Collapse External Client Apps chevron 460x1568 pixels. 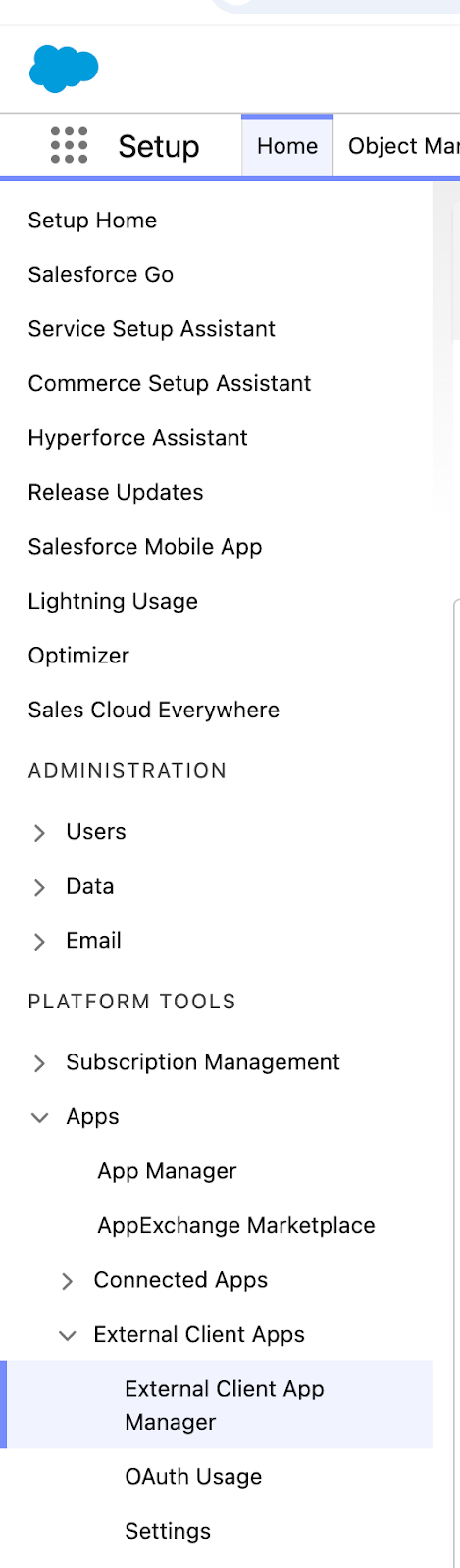67,1335
